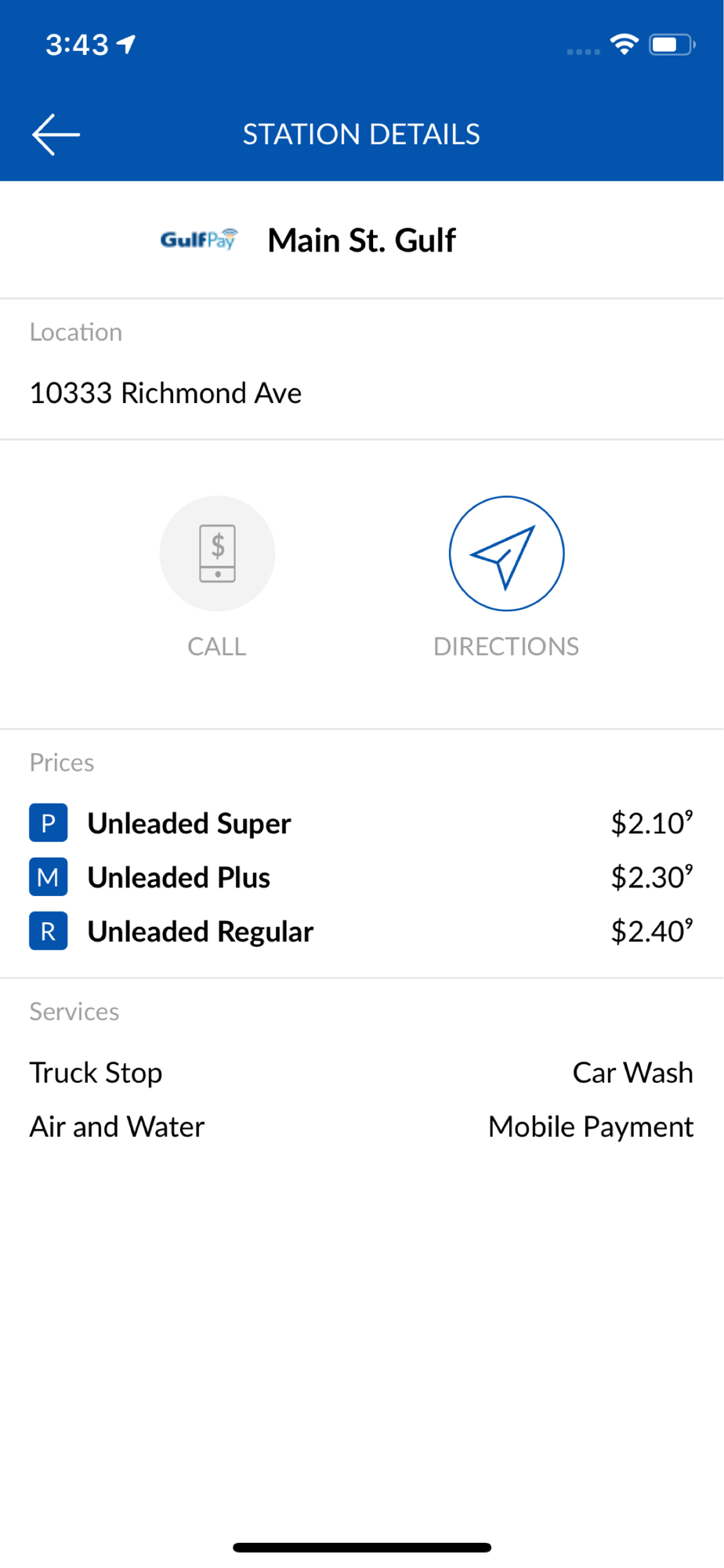Tap the battery status icon
The image size is (724, 1568).
click(672, 45)
